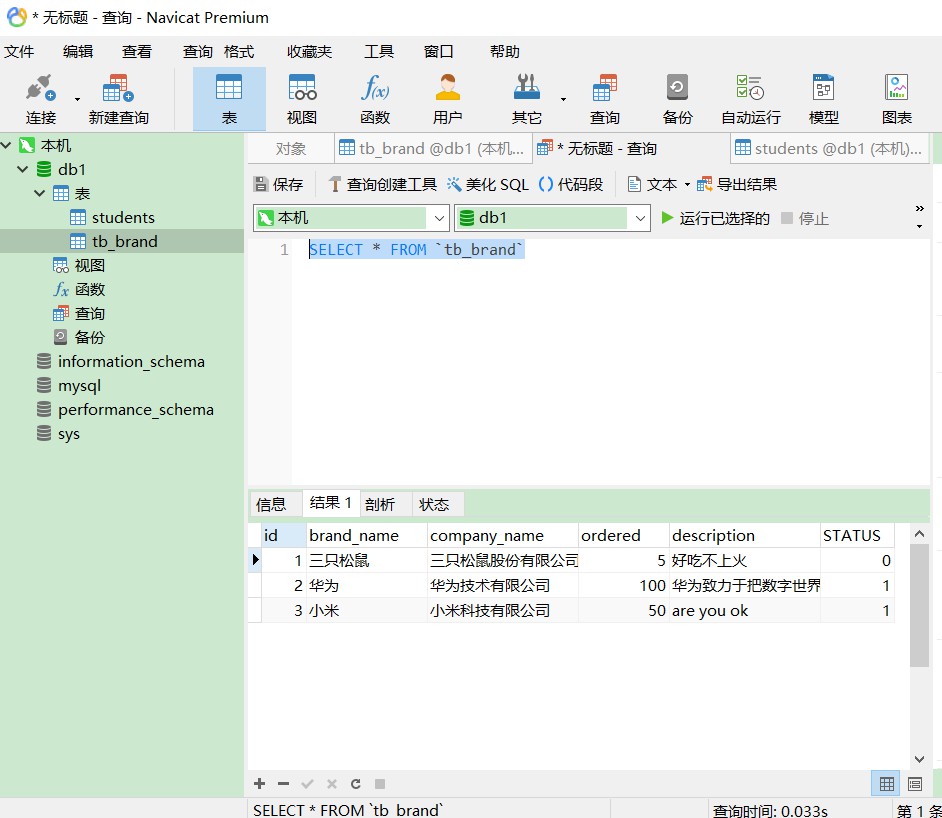Collapse the db1 database node
The width and height of the screenshot is (942, 818).
pyautogui.click(x=23, y=169)
